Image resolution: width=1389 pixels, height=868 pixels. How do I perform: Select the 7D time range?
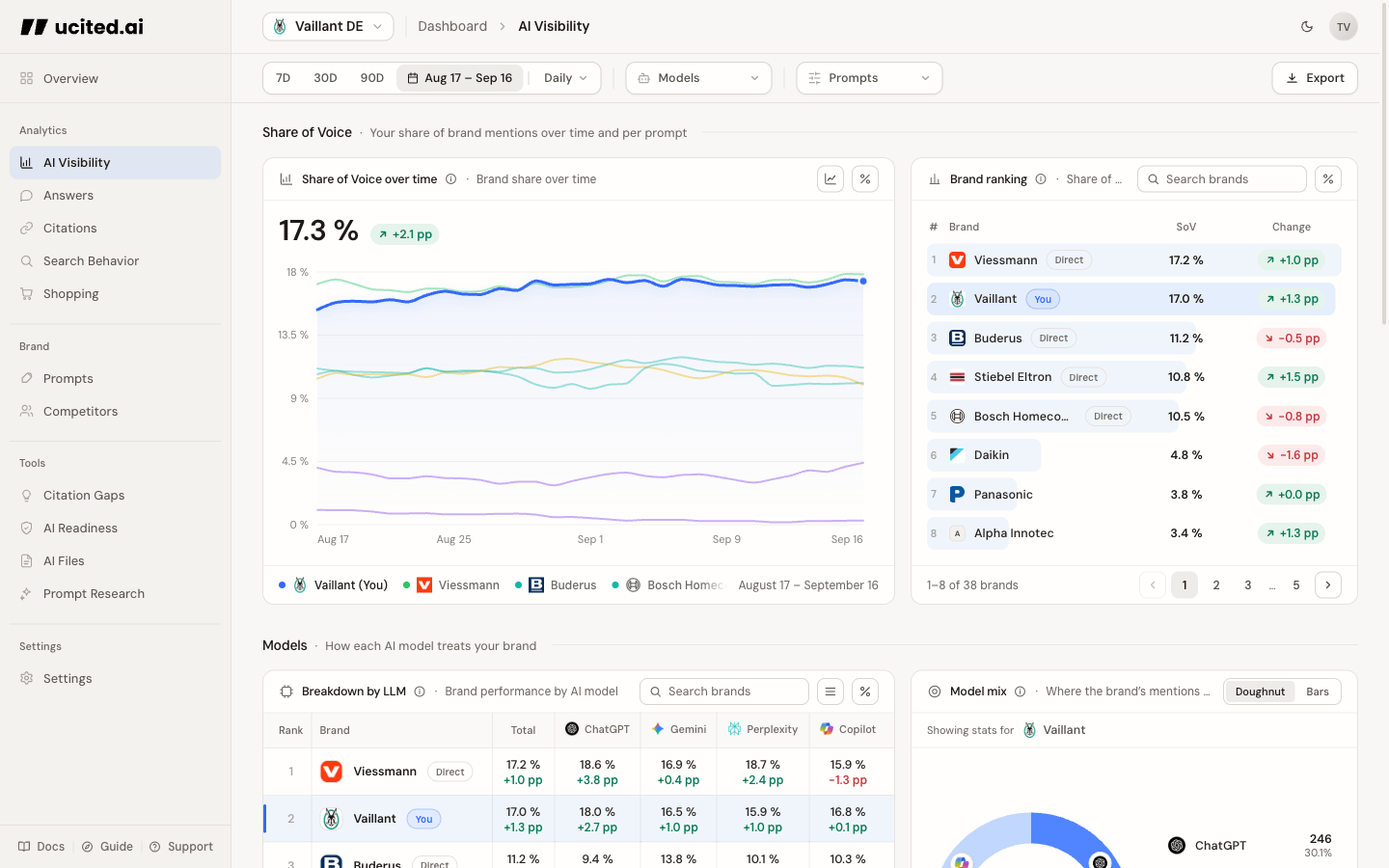point(283,78)
